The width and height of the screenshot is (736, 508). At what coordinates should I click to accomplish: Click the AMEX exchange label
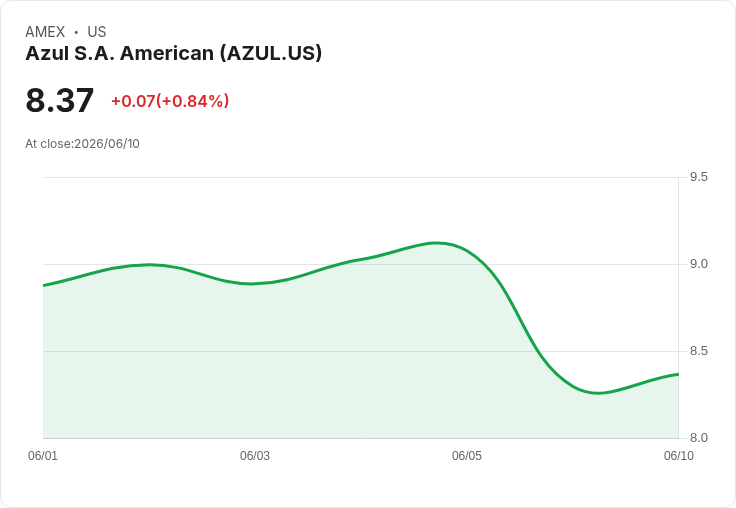(45, 32)
